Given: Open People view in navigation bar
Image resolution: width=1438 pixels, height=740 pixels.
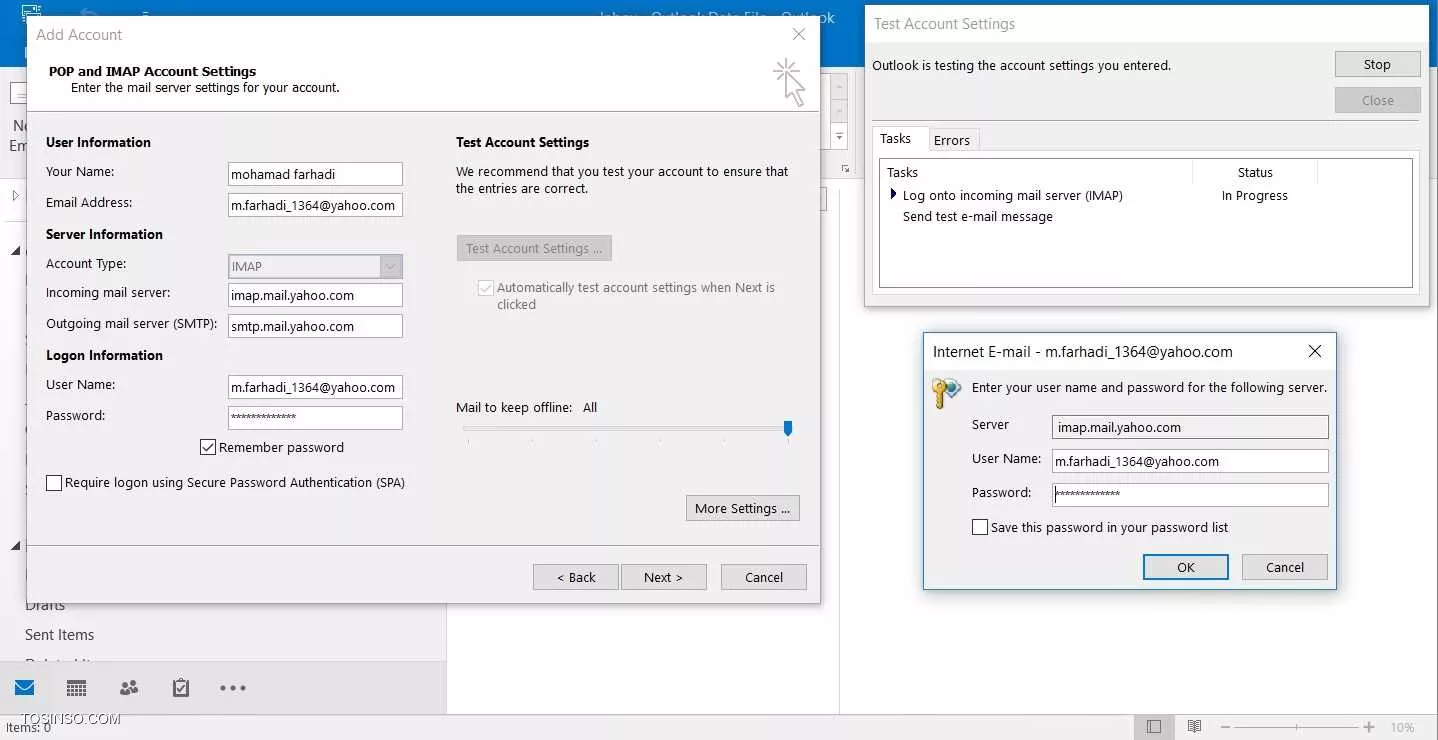Looking at the screenshot, I should click(129, 688).
